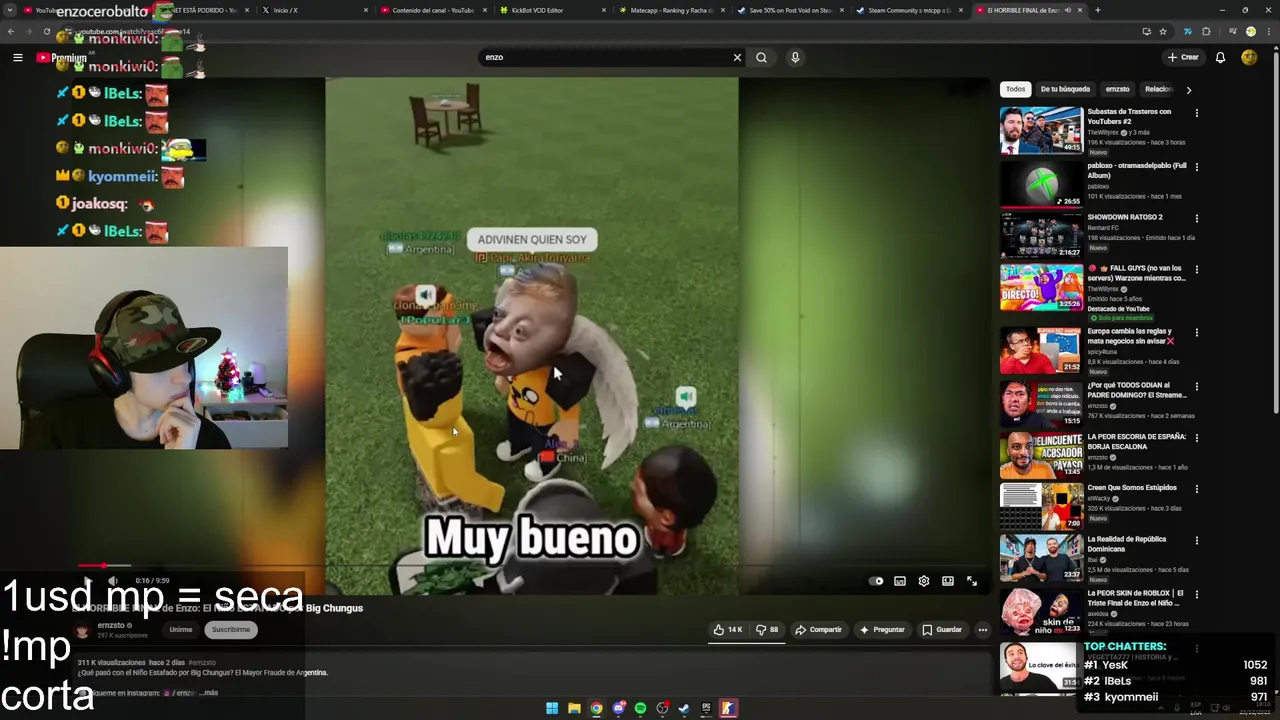Expand description with '...más'
This screenshot has width=1280, height=720.
point(208,692)
